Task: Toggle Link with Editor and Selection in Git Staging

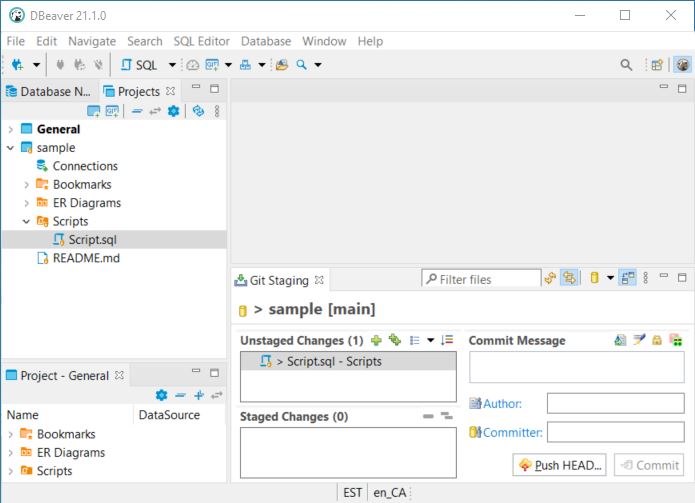Action: [x=570, y=278]
